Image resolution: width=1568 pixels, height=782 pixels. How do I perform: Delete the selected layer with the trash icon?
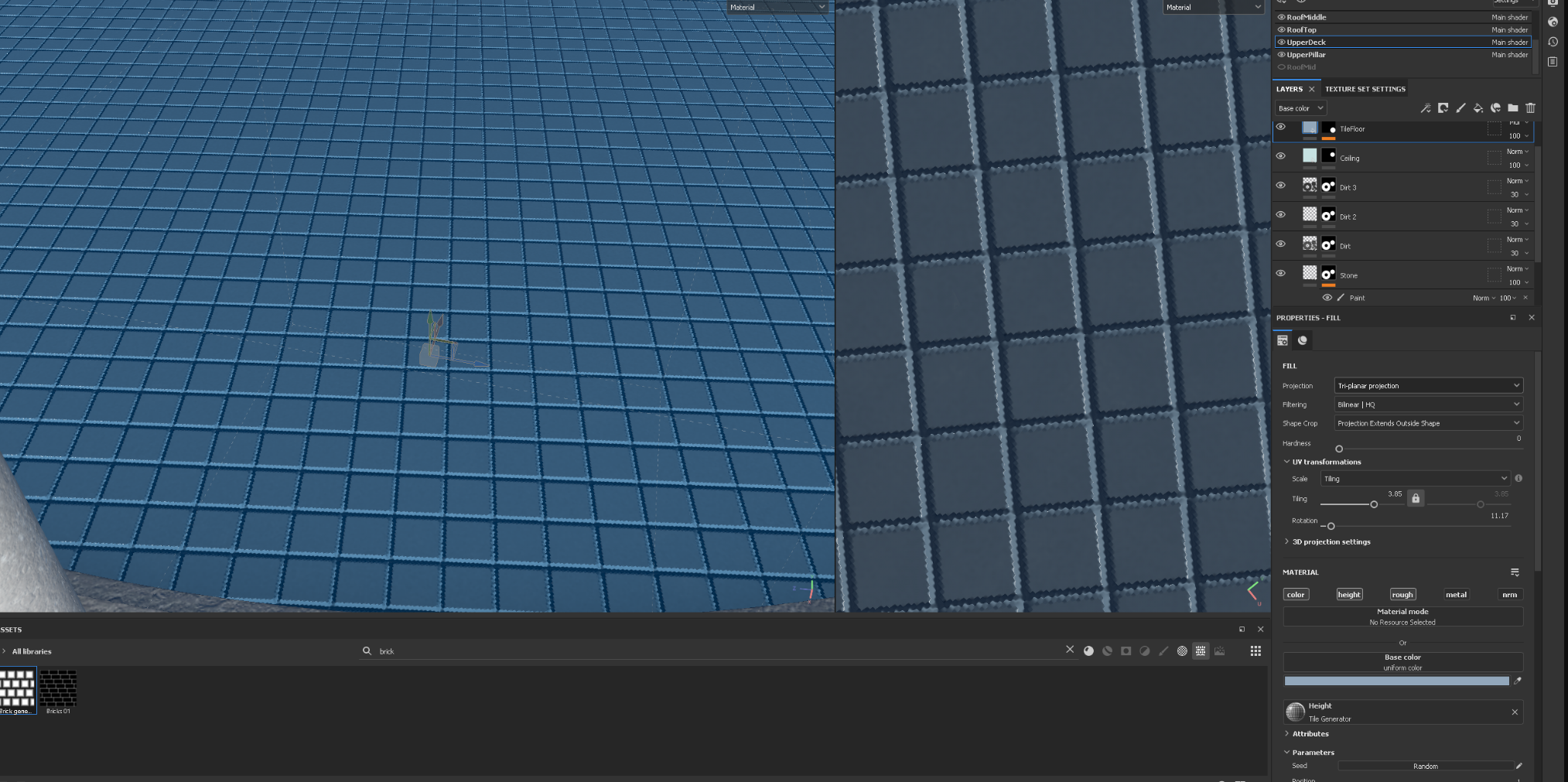[1530, 108]
